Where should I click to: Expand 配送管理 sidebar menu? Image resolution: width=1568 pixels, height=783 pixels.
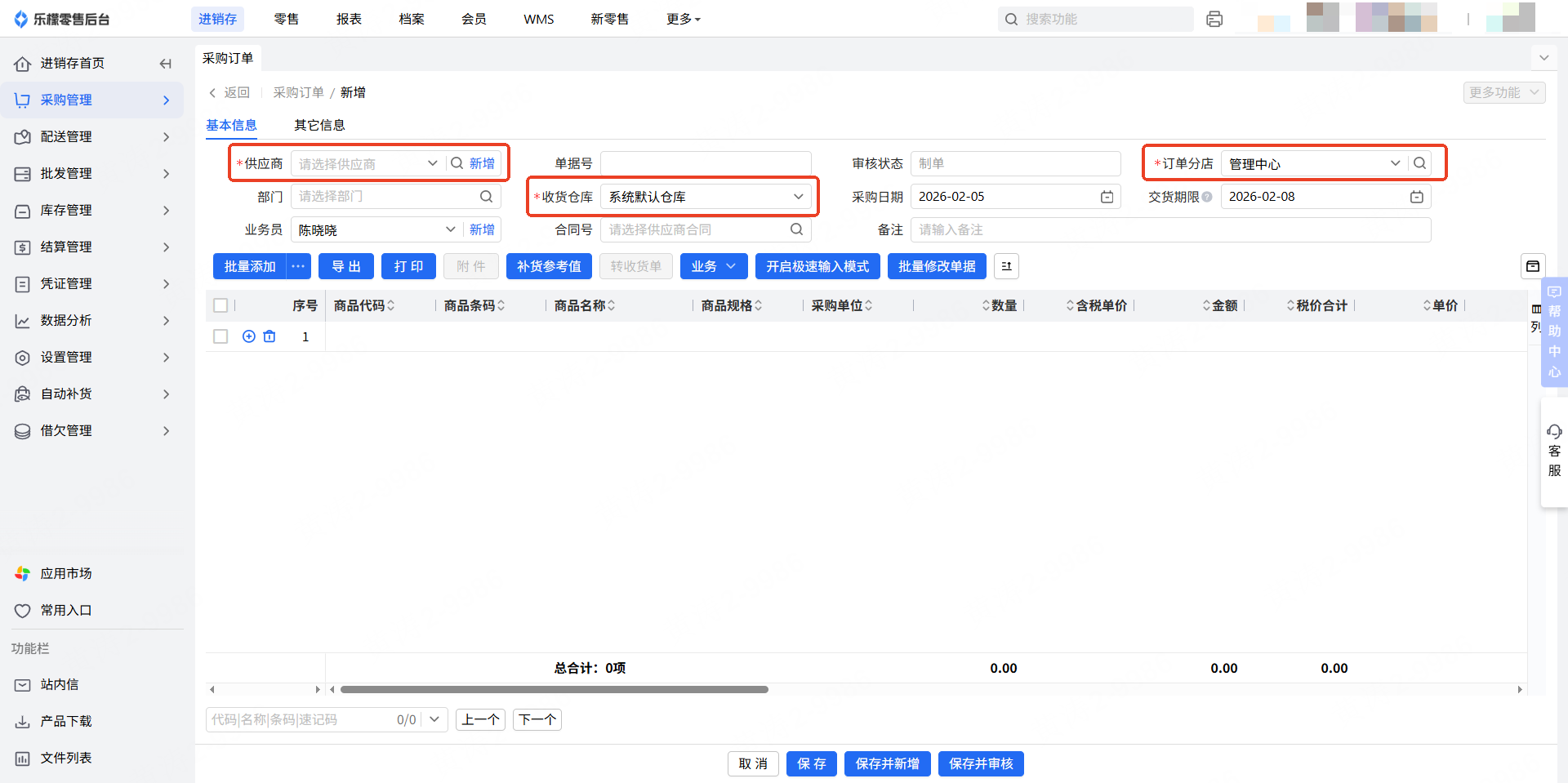[91, 137]
